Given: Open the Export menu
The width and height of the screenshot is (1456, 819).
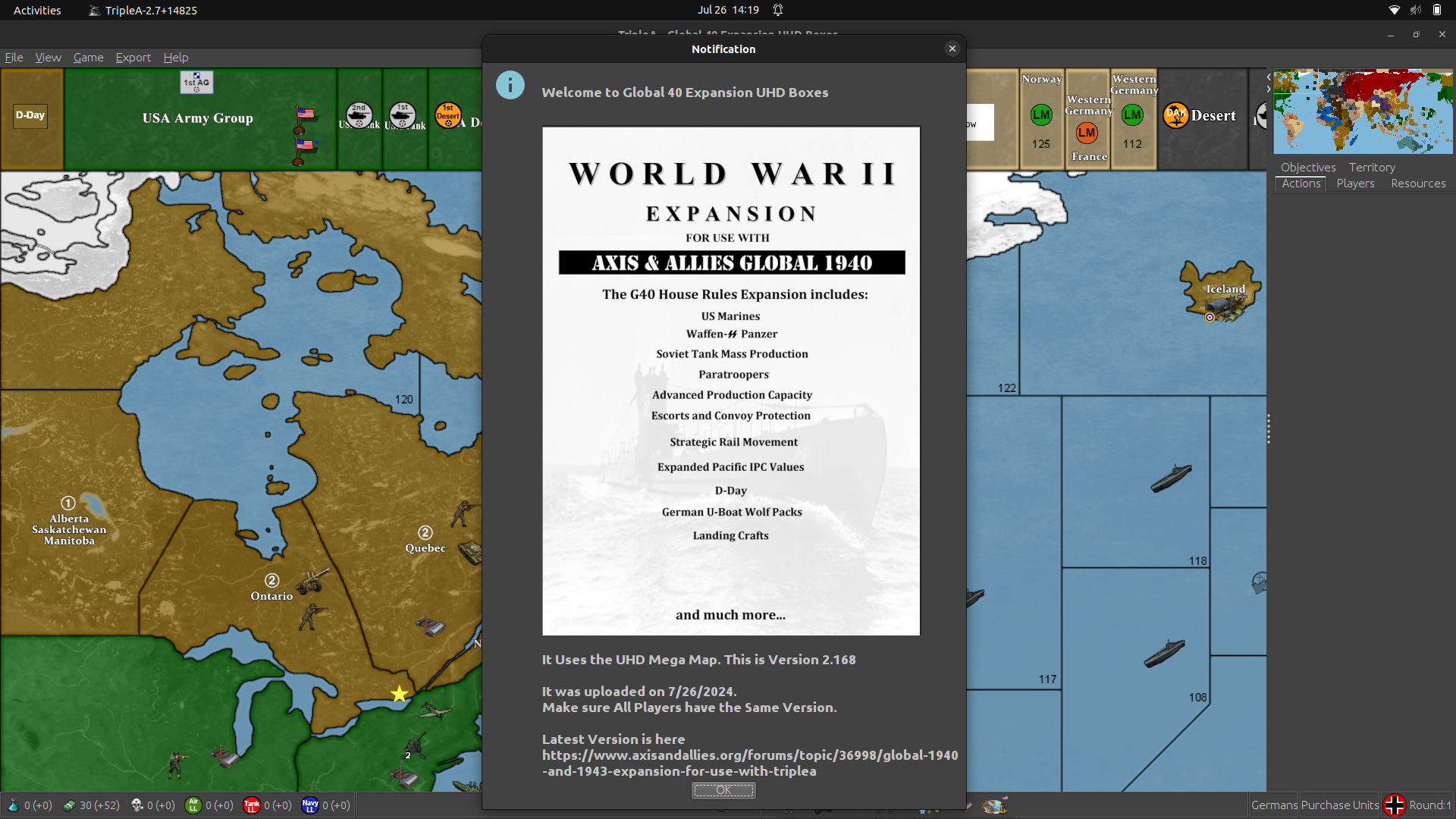Looking at the screenshot, I should click(133, 58).
